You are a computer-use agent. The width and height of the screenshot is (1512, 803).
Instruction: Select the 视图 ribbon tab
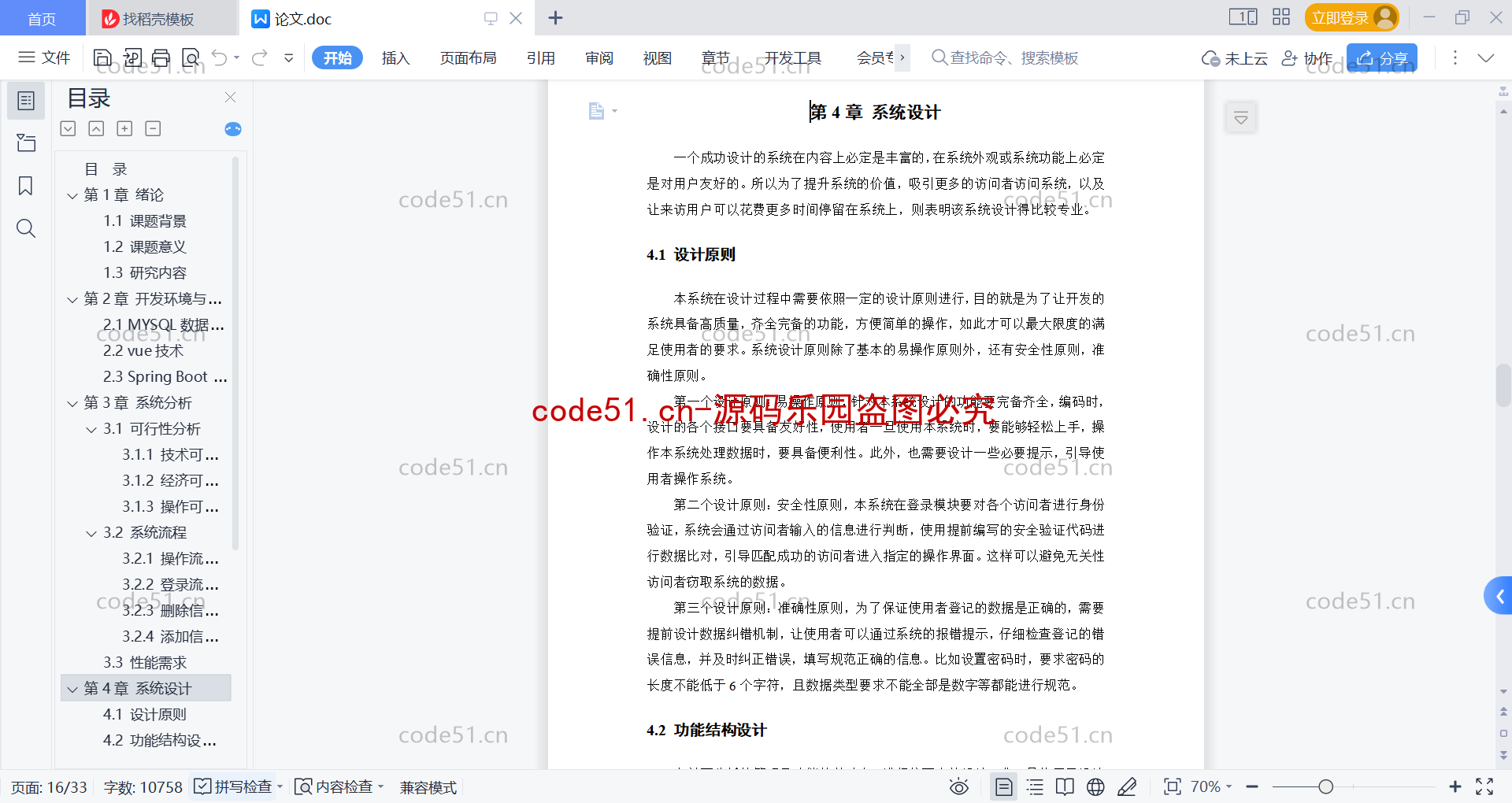pos(657,57)
